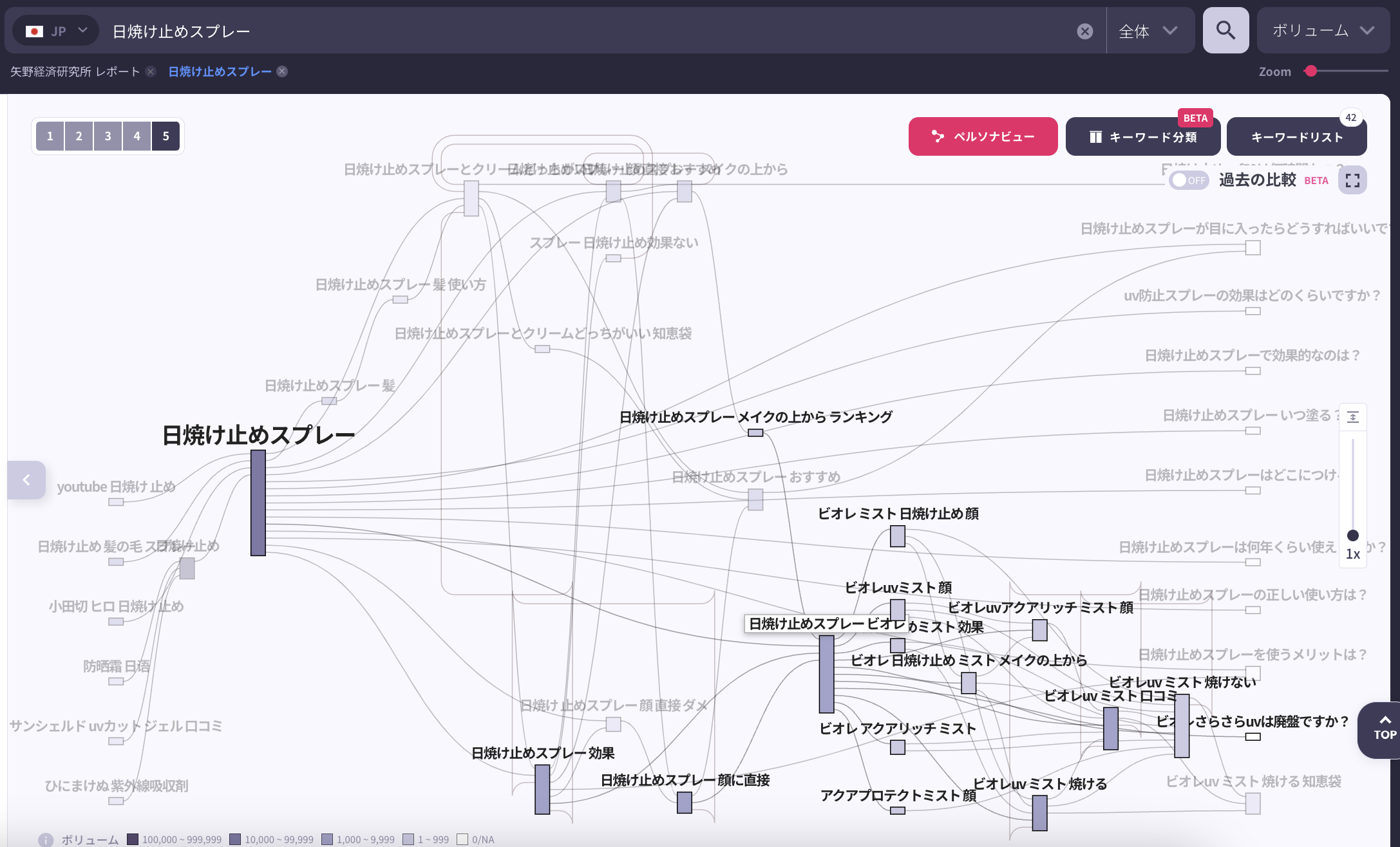Select the 100,000~999,999 volume legend checkbox
The width and height of the screenshot is (1400, 847).
(133, 839)
